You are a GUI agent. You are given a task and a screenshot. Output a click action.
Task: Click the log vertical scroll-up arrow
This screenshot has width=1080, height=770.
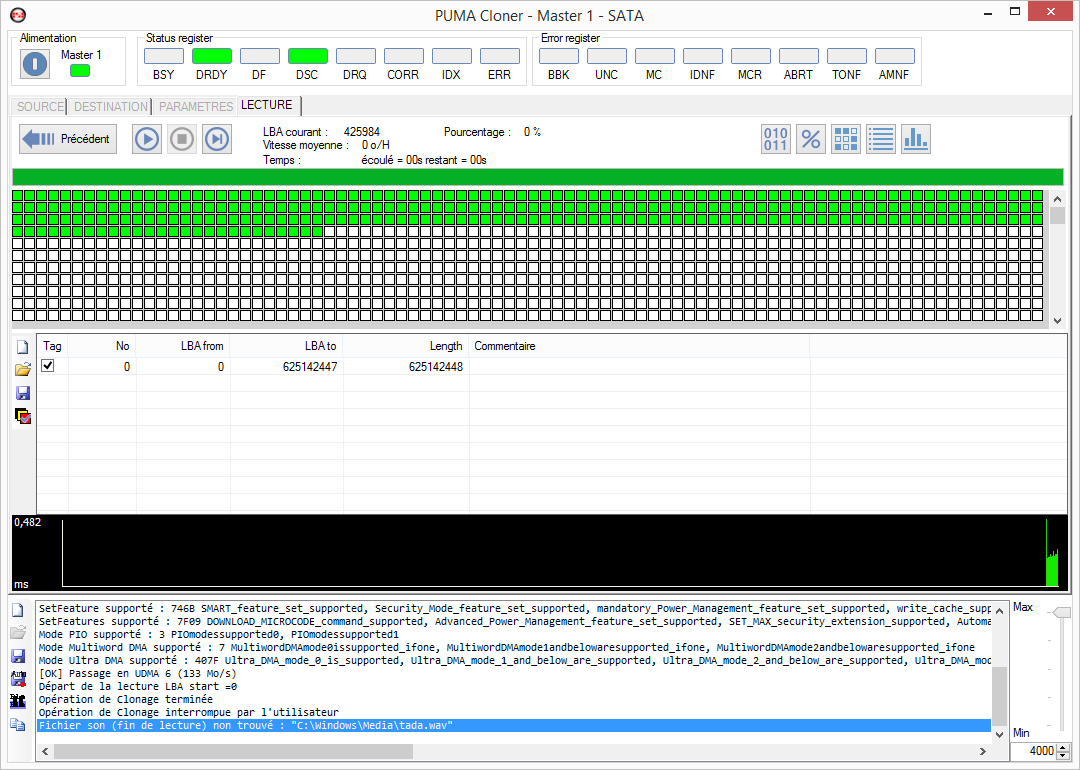click(x=999, y=611)
